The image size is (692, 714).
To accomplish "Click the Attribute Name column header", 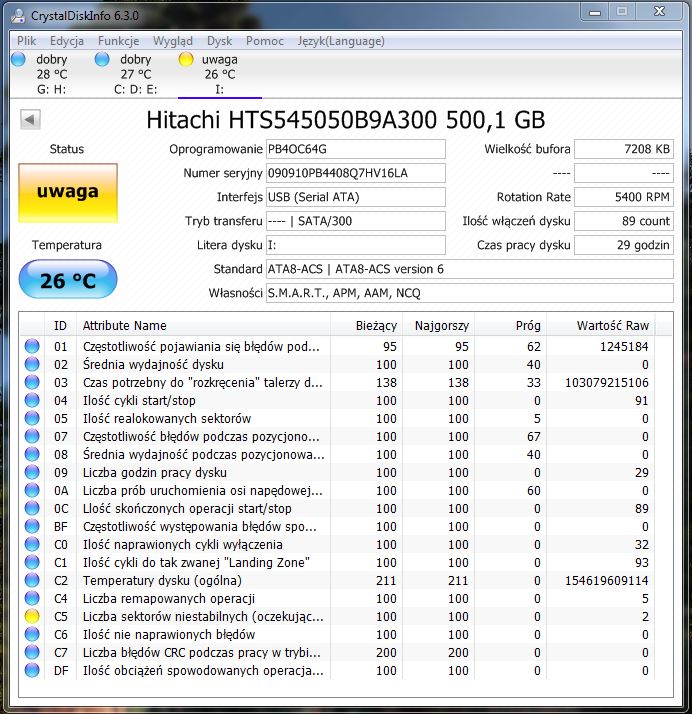I will [x=204, y=326].
